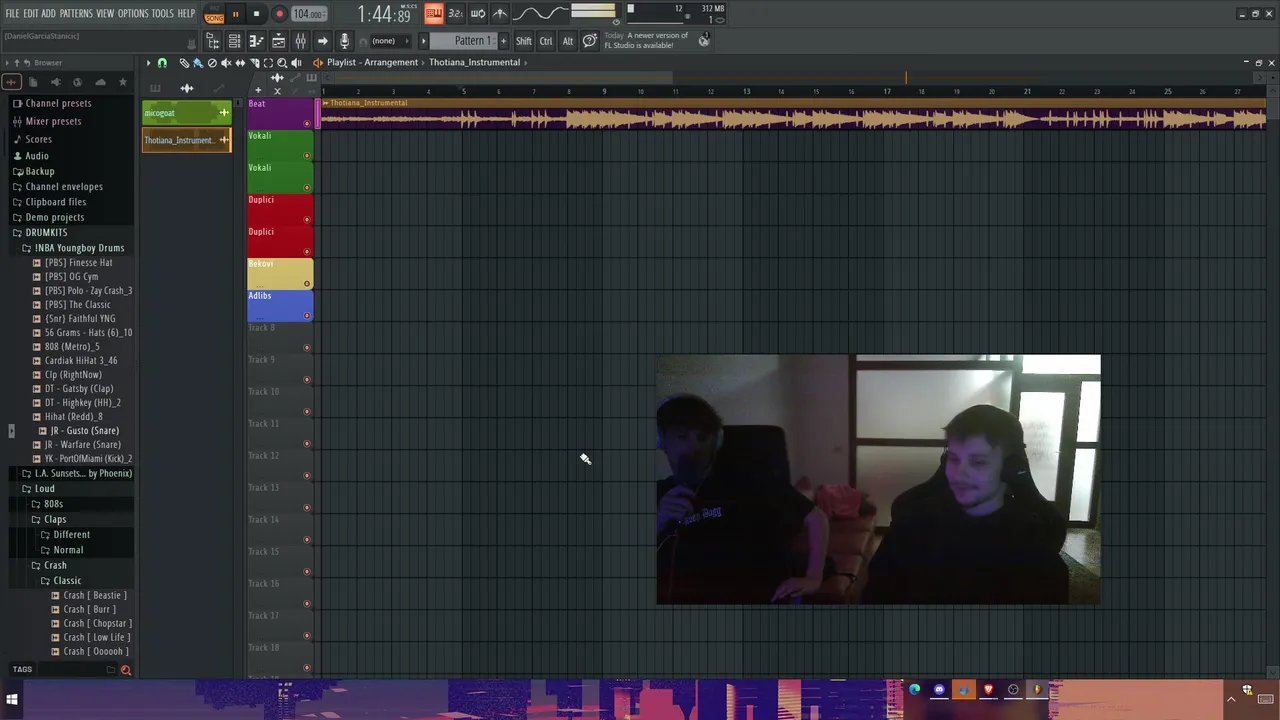Open OBS Studio from the taskbar
The image size is (1280, 720).
tap(1013, 690)
